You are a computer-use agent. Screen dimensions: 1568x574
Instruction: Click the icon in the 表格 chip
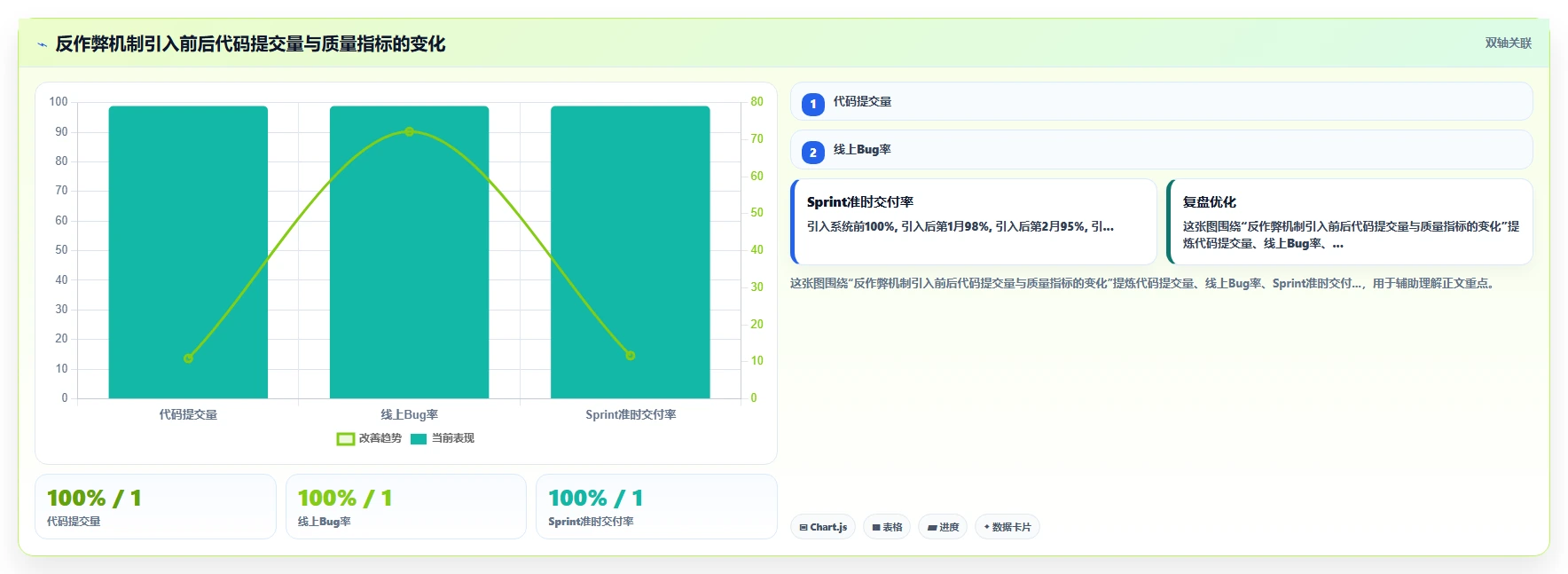[876, 527]
